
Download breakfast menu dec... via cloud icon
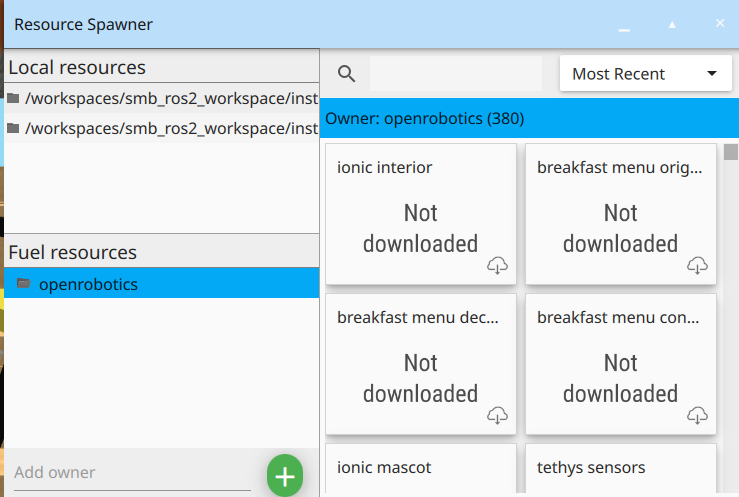497,416
